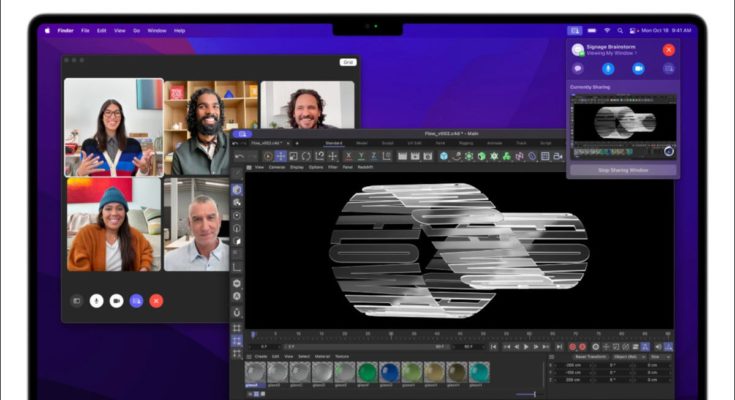Select the blue material sphere swatch

[x=389, y=371]
